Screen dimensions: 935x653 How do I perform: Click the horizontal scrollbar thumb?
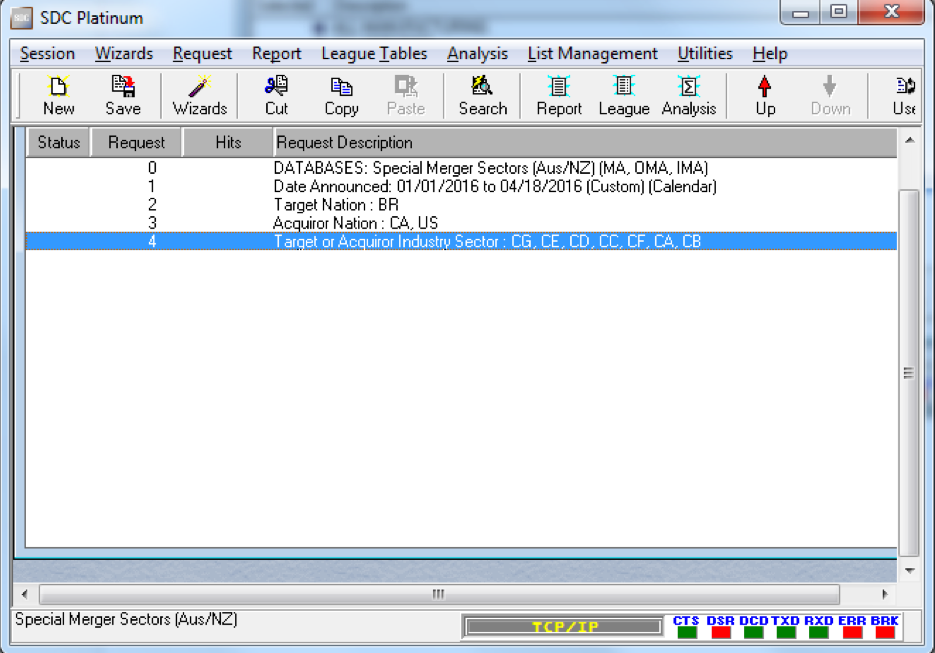[x=439, y=594]
